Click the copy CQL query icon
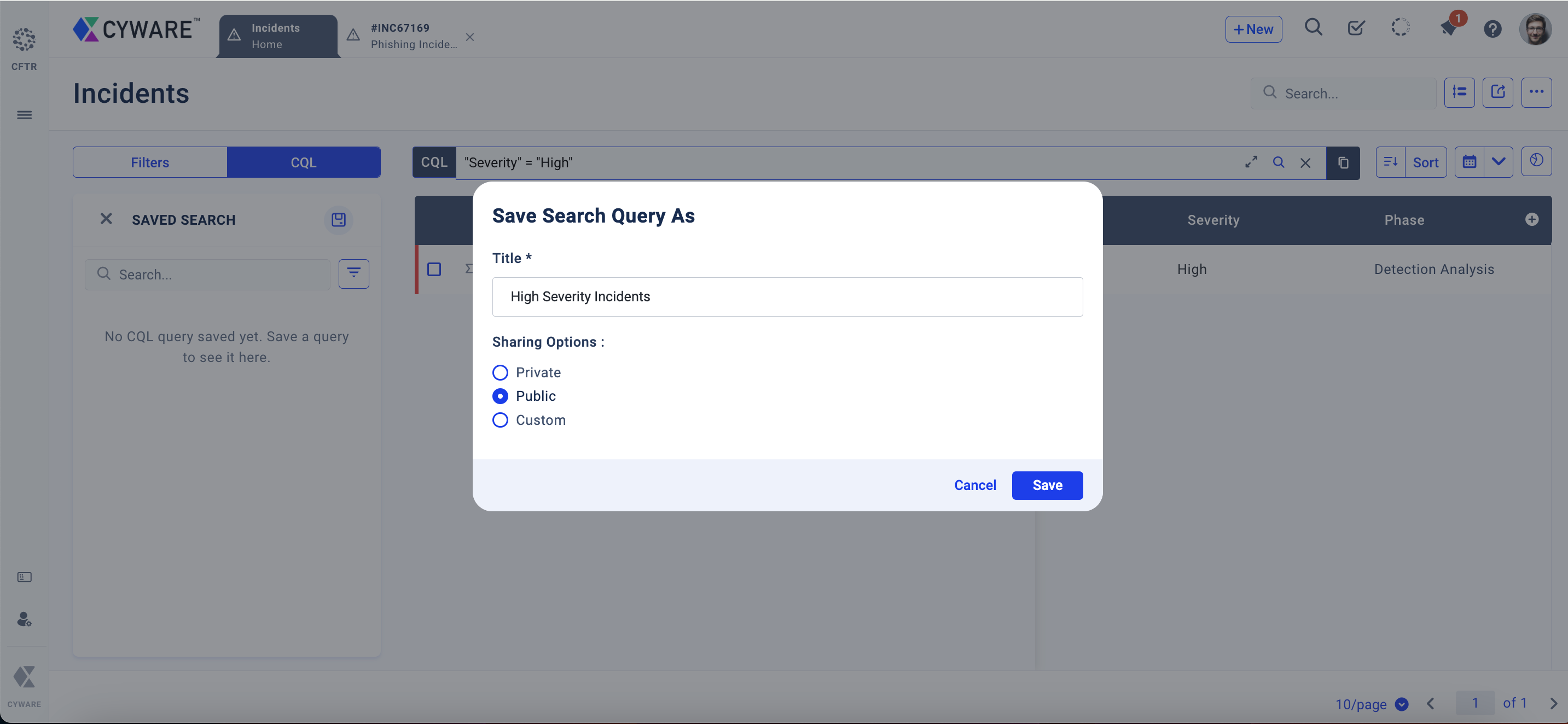Viewport: 1568px width, 724px height. tap(1343, 162)
